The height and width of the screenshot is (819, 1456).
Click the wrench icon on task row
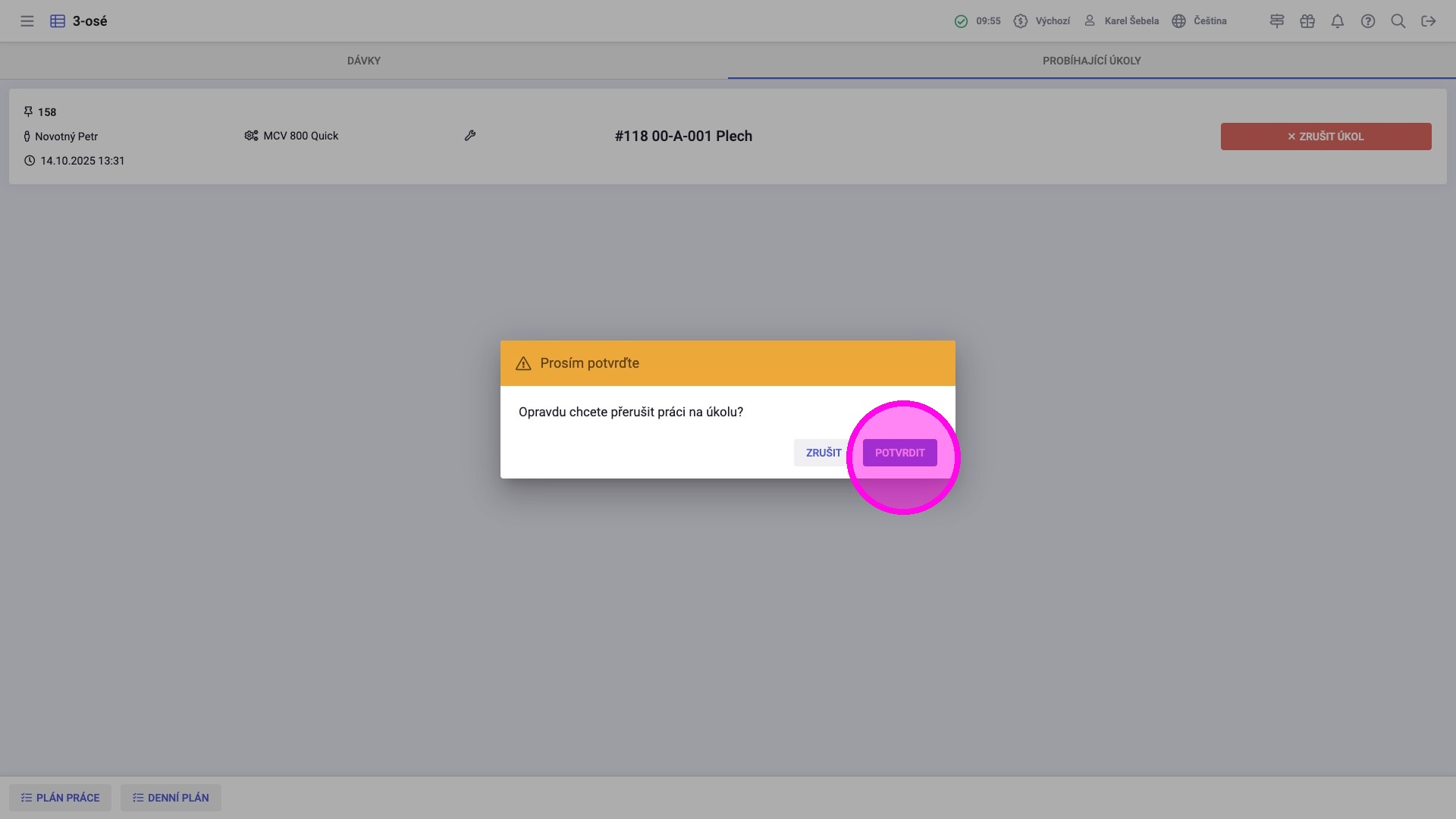(x=470, y=136)
